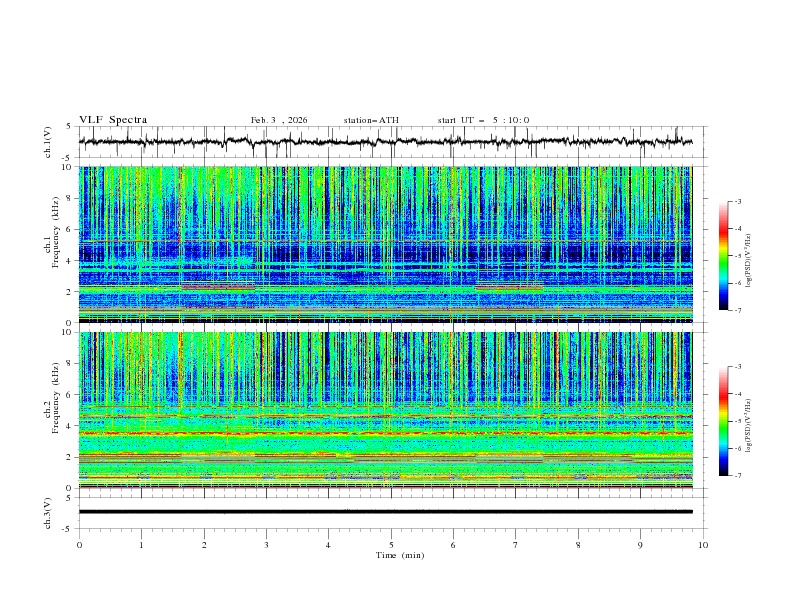
Task: Click the "-5" label on ch.1 color bar
Action: [x=737, y=256]
